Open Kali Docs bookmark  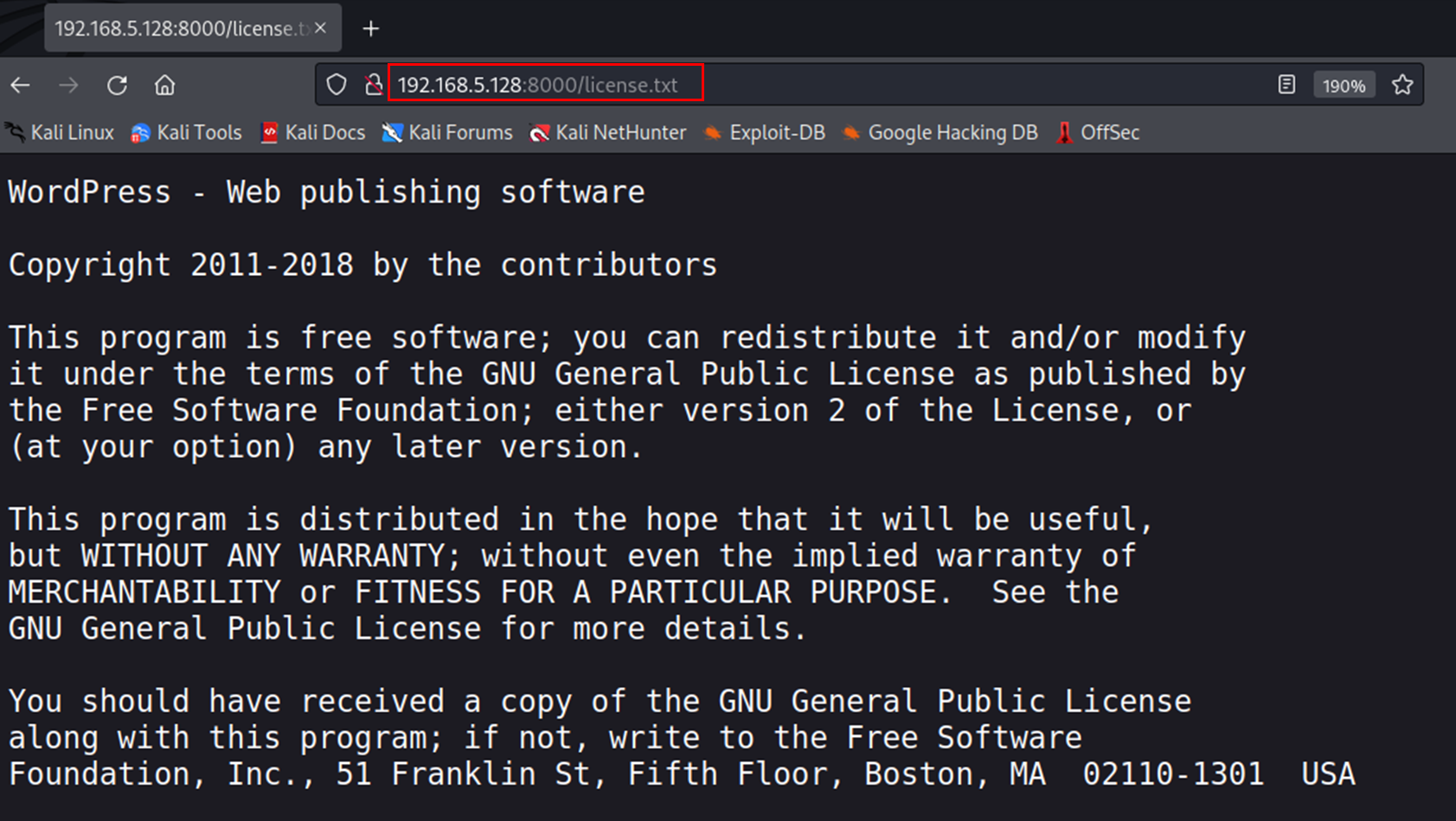point(312,132)
